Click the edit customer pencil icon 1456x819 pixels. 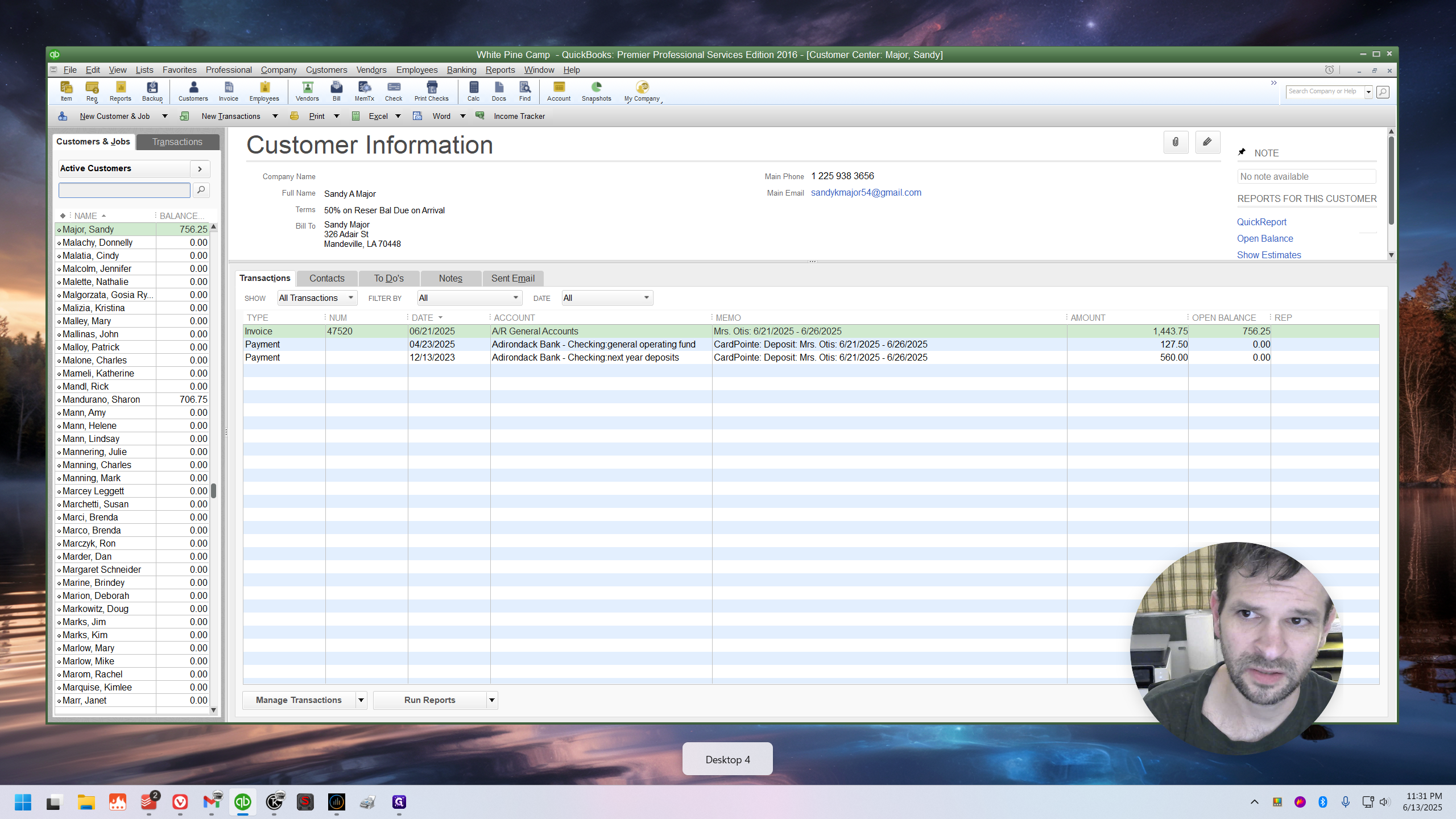1207,142
